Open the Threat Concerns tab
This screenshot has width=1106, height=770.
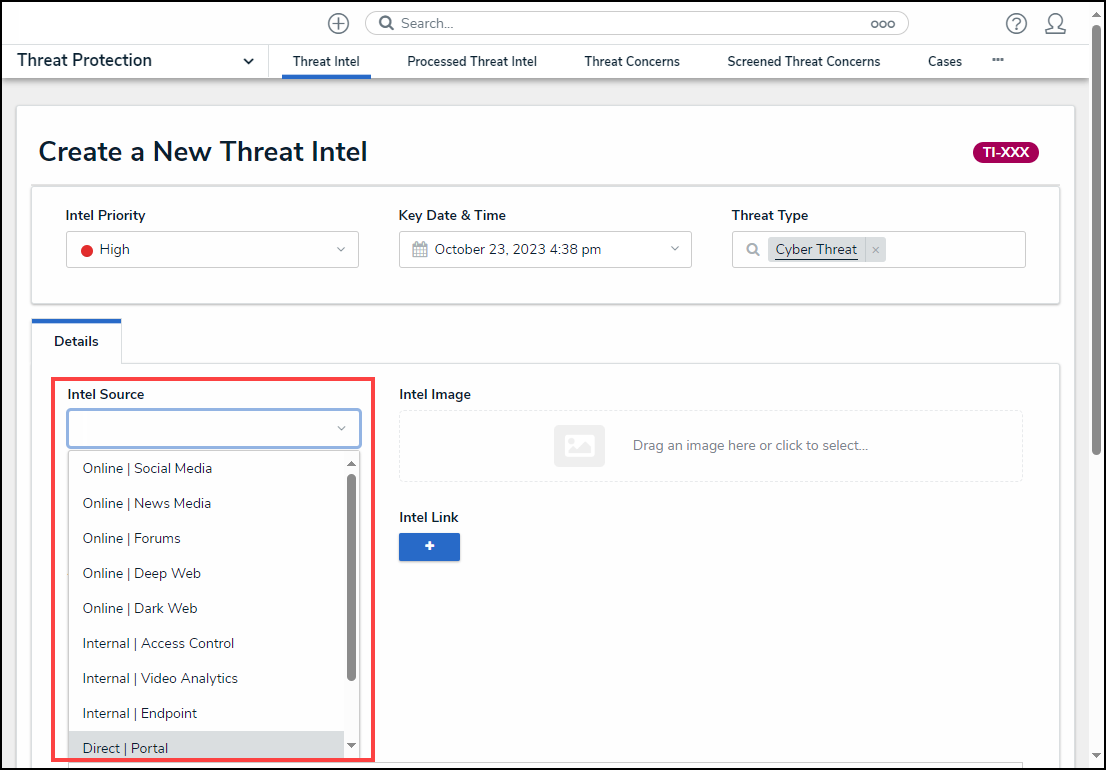pos(632,61)
